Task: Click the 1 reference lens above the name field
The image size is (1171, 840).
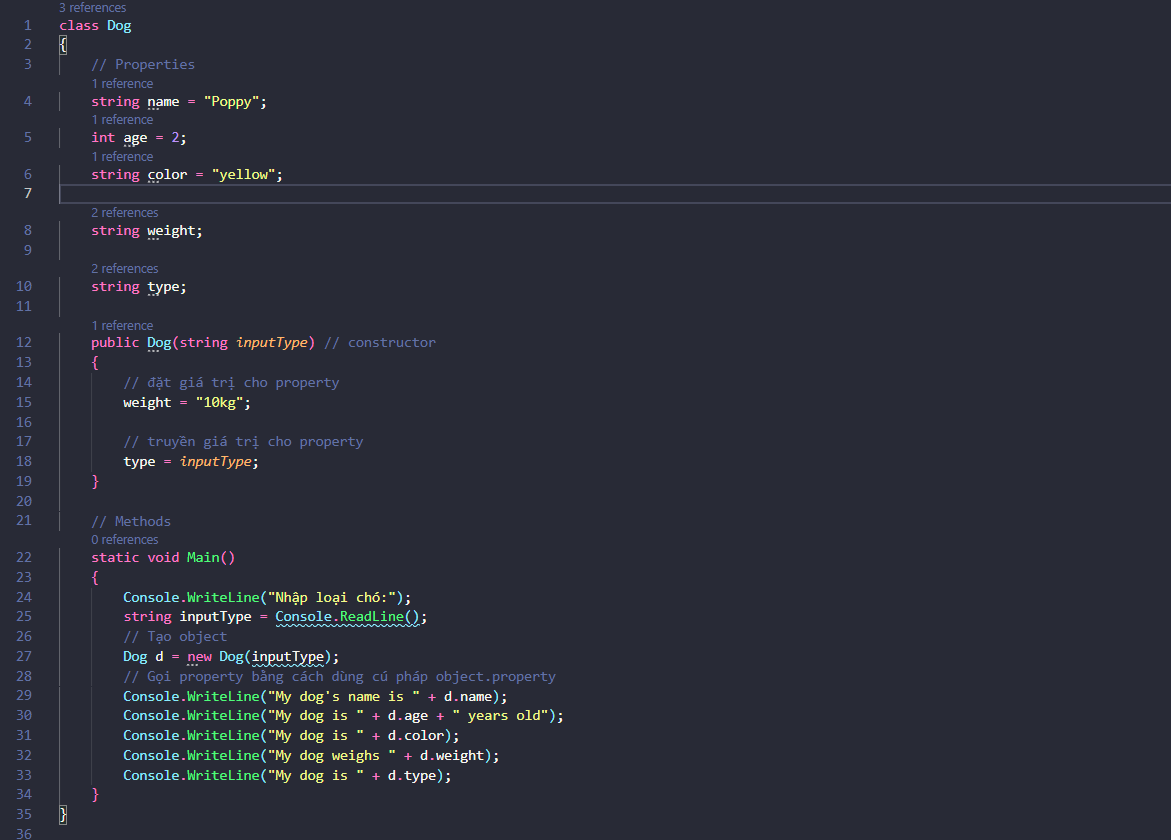Action: pos(122,84)
